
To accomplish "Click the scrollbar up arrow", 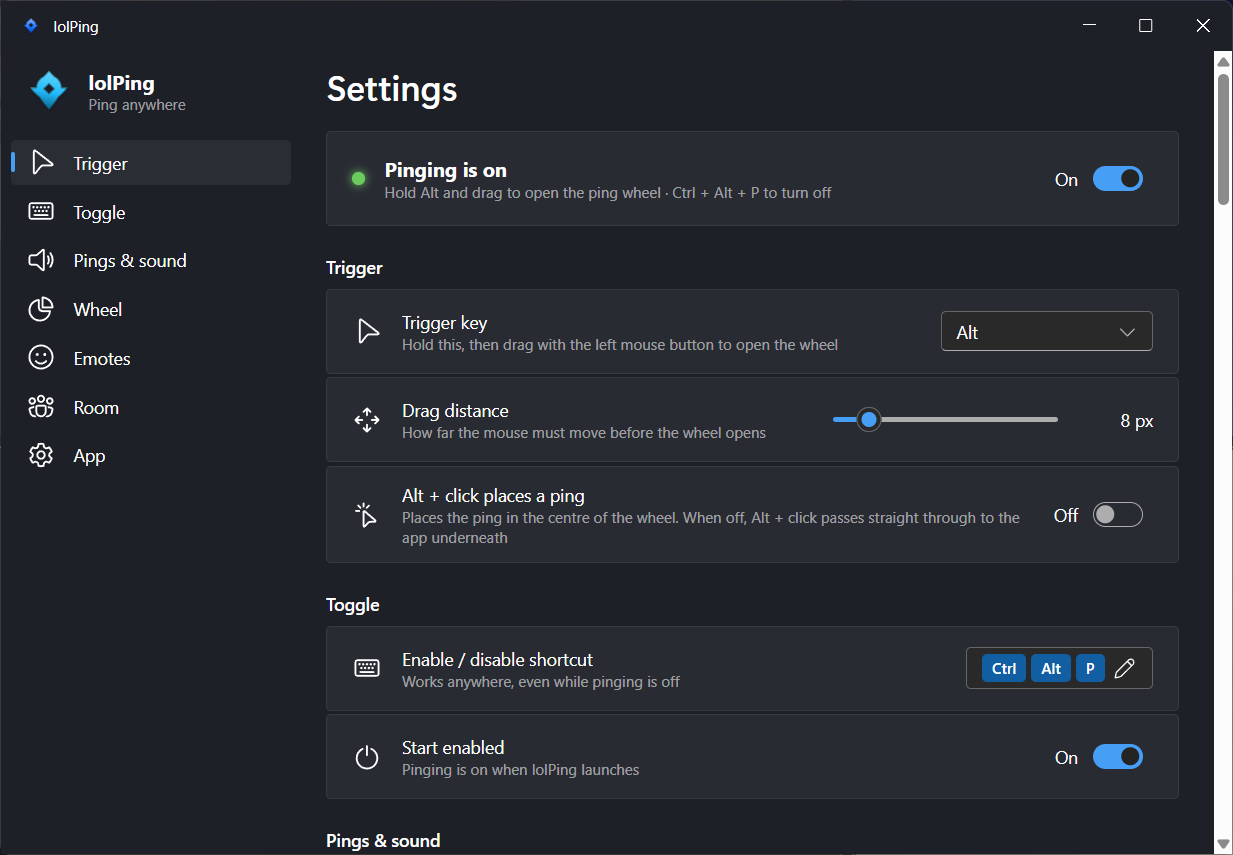I will pos(1223,61).
